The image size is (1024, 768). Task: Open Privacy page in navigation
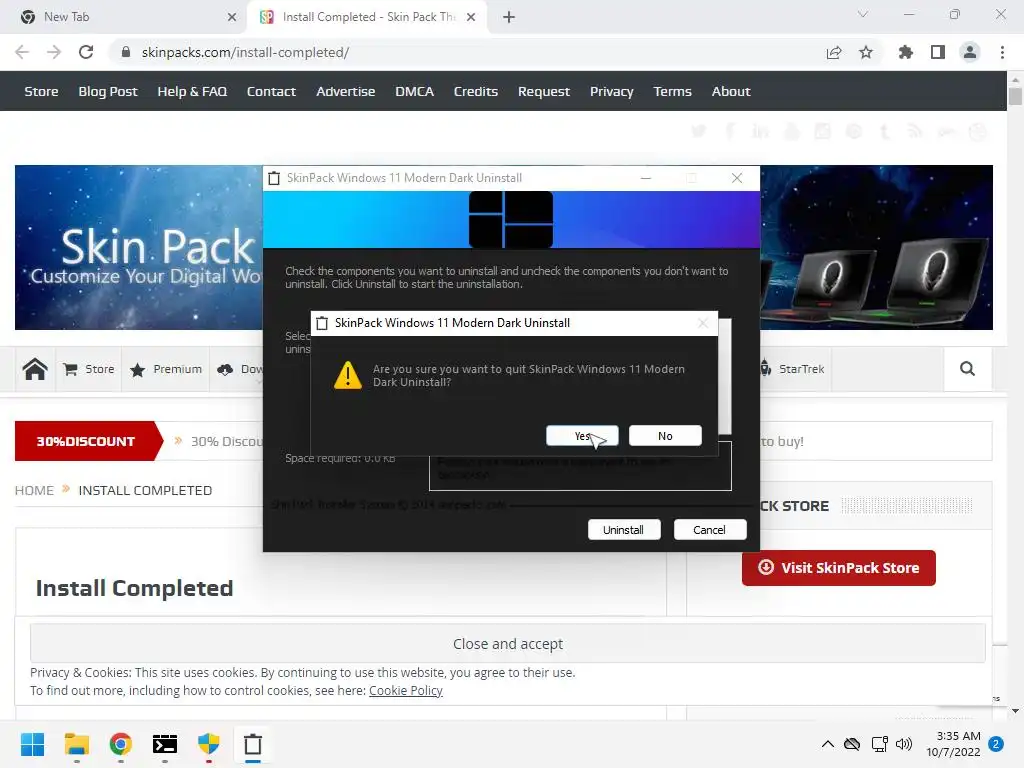click(x=611, y=91)
